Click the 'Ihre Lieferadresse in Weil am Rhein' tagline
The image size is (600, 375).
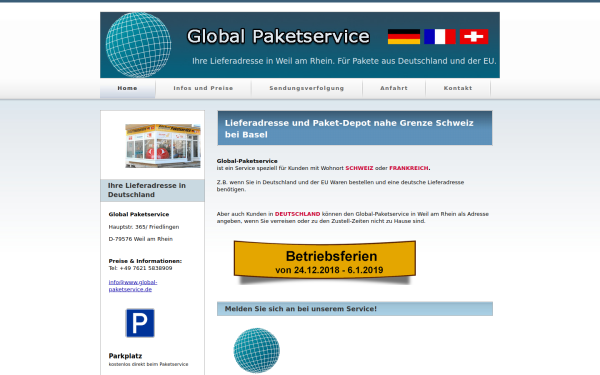(344, 61)
